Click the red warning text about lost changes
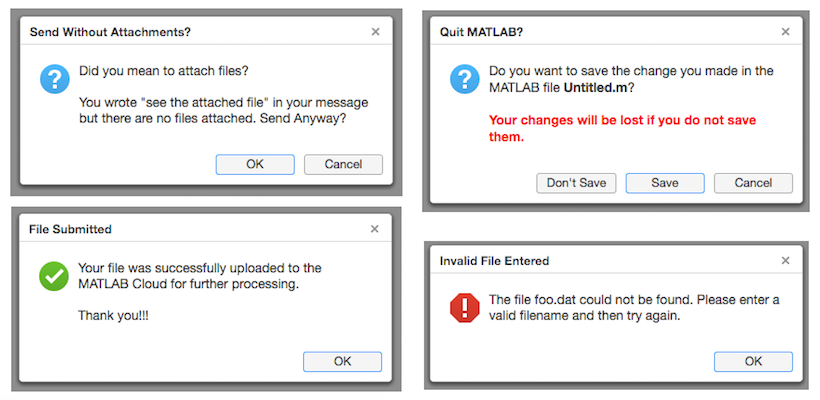This screenshot has width=820, height=400. click(622, 129)
